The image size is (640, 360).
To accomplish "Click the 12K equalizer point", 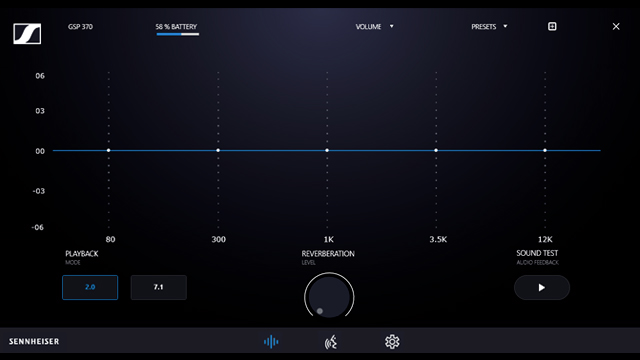I will (545, 150).
